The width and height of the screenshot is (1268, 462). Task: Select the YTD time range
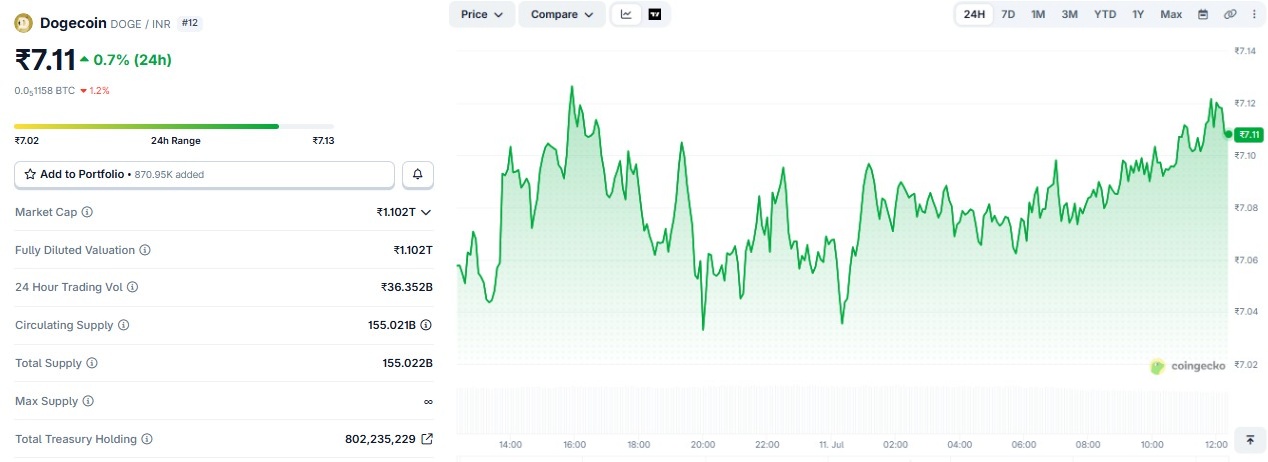tap(1105, 14)
